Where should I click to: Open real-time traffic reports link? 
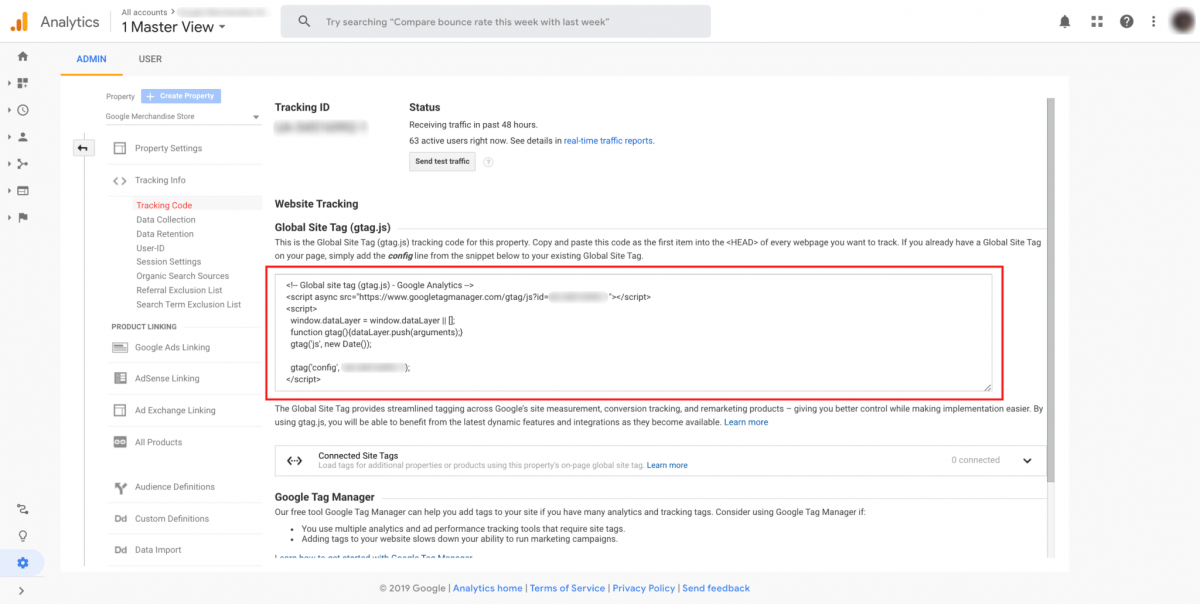(609, 141)
